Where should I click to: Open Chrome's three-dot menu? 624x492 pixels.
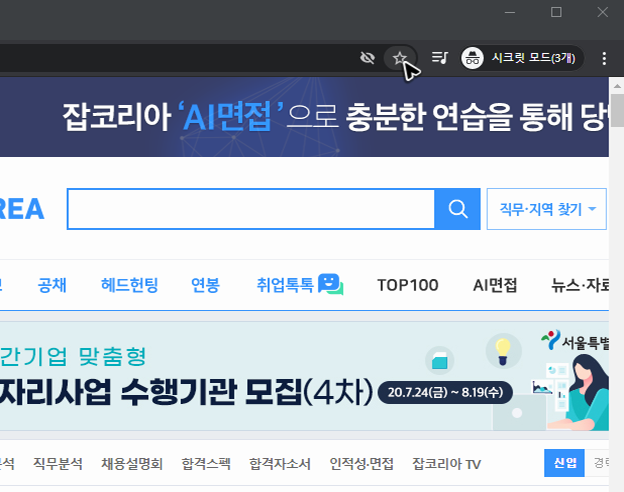pyautogui.click(x=604, y=59)
